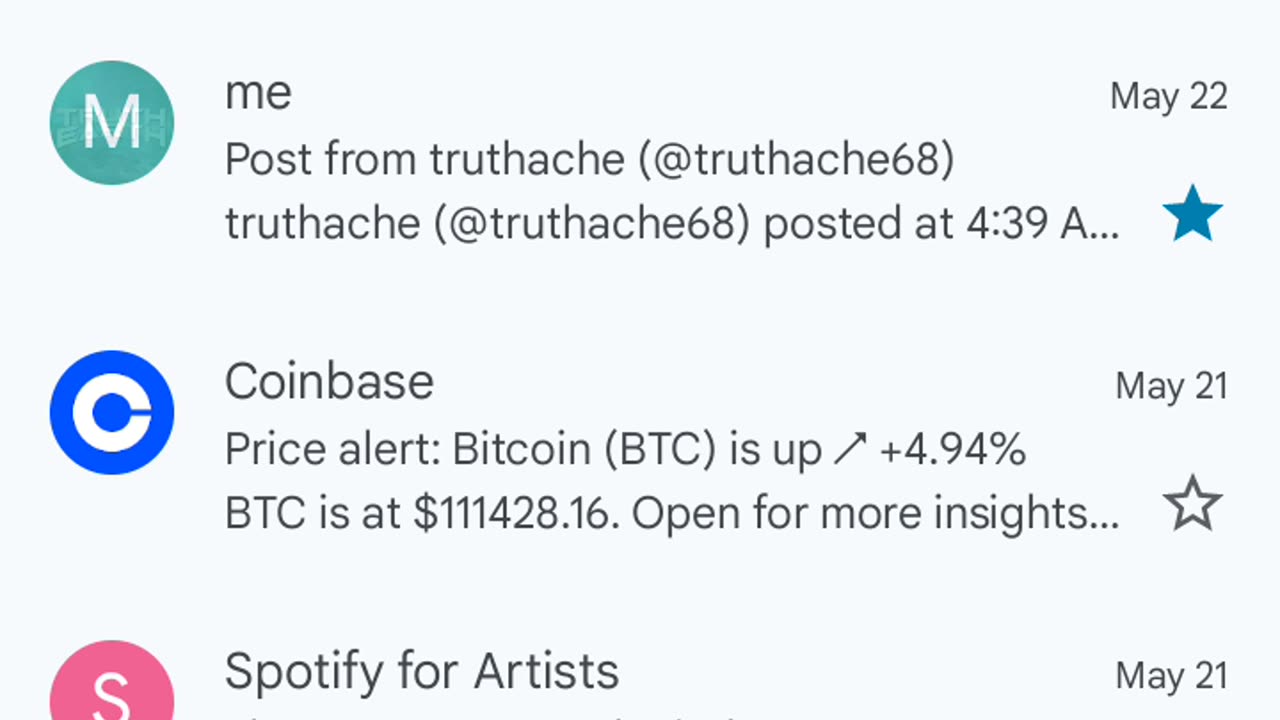Screen dimensions: 1280x720
Task: Star the Coinbase price alert email
Action: pyautogui.click(x=1193, y=504)
